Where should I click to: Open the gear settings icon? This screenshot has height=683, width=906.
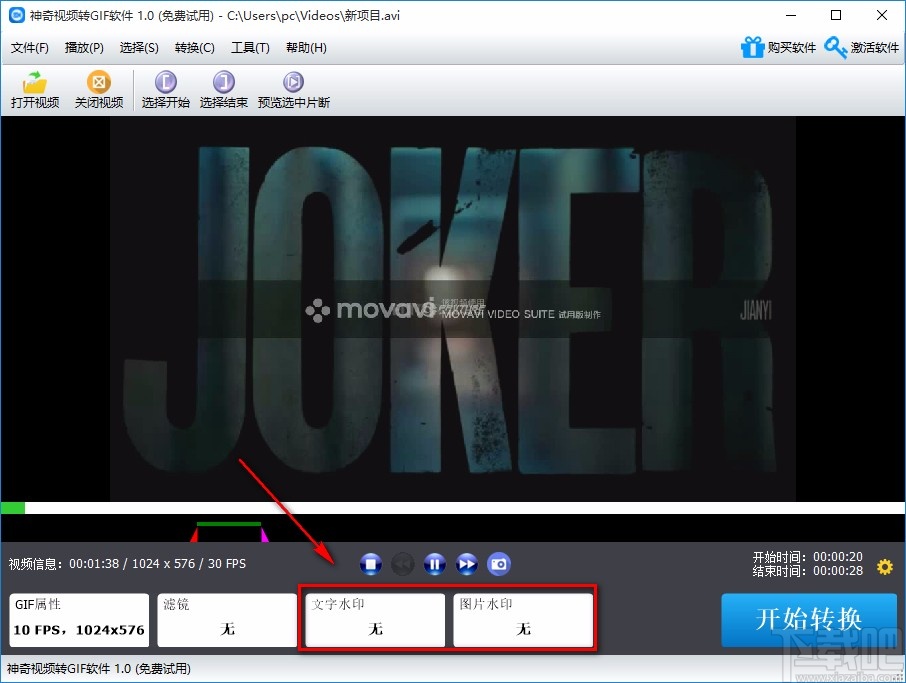pos(884,567)
